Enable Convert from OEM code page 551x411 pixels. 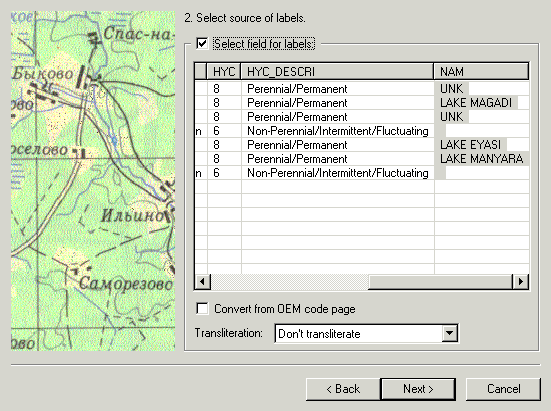202,309
